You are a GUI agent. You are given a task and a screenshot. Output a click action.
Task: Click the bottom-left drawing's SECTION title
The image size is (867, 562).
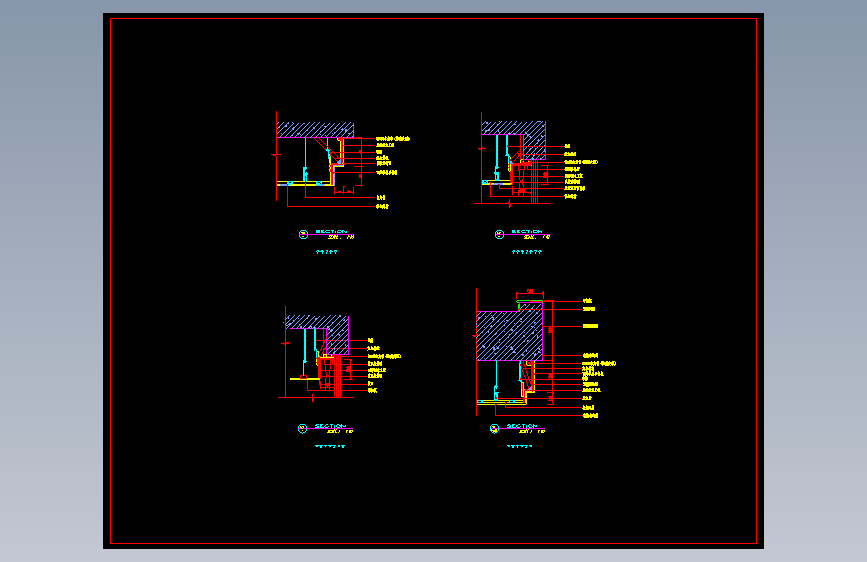(330, 426)
